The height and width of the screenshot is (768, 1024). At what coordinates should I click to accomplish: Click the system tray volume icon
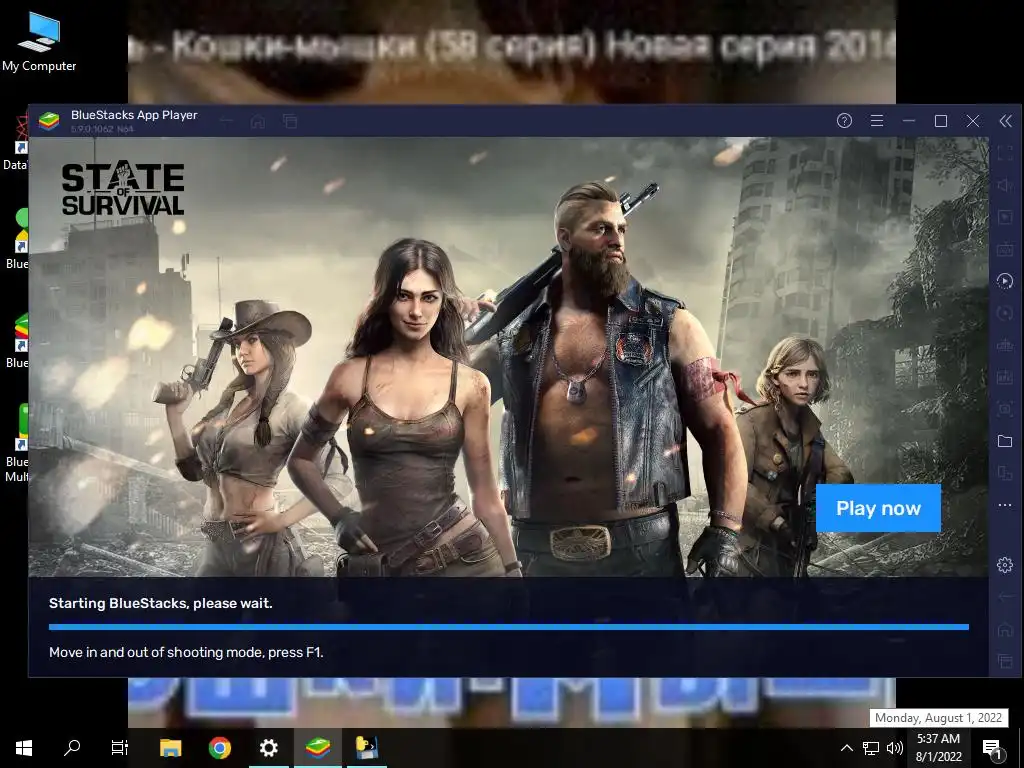pos(895,748)
